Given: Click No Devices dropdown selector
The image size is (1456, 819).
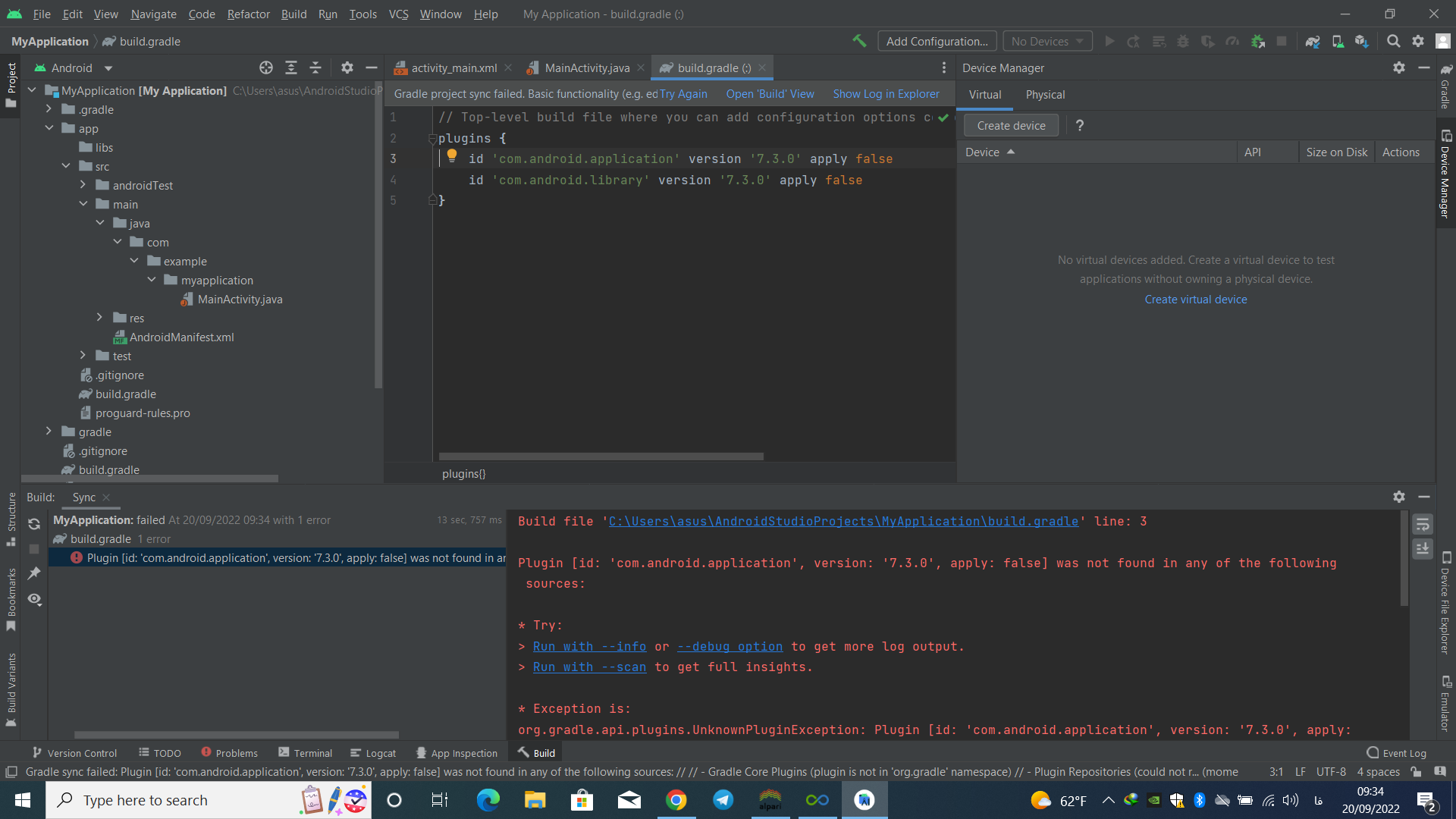Looking at the screenshot, I should [x=1045, y=41].
